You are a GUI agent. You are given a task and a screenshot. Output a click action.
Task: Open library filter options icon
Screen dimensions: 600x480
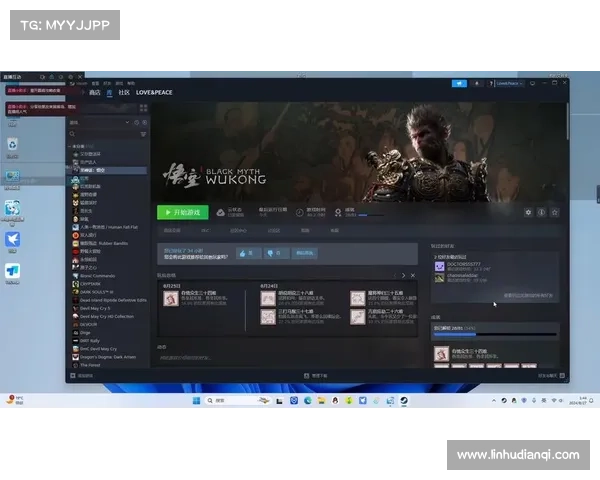(x=143, y=133)
